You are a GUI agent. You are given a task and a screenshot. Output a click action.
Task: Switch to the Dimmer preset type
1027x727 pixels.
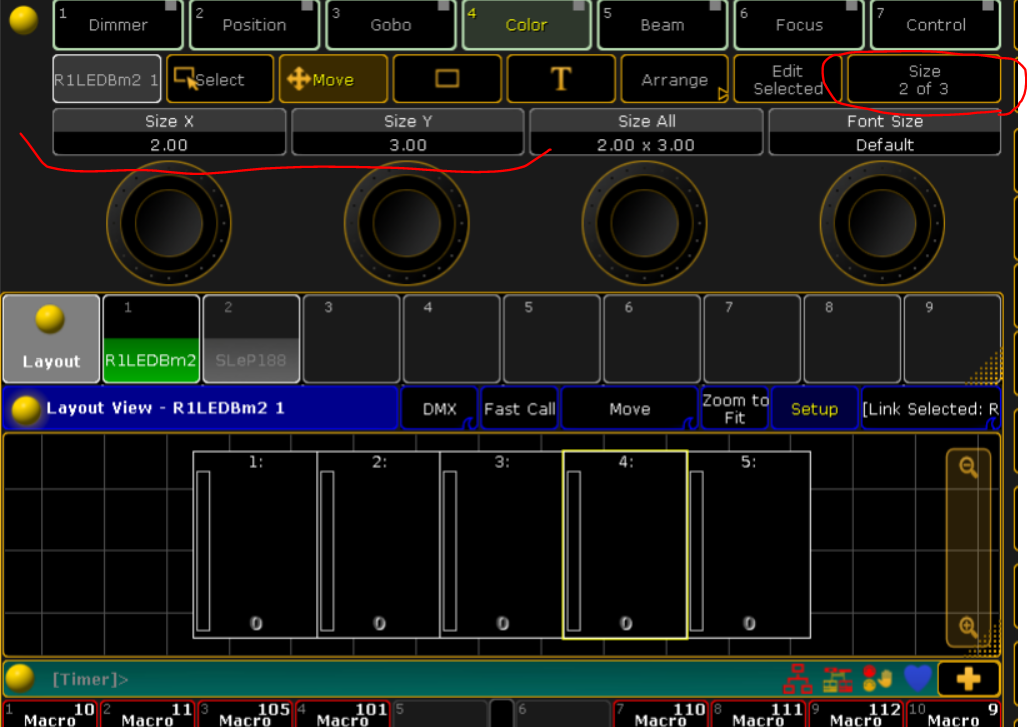pyautogui.click(x=118, y=25)
